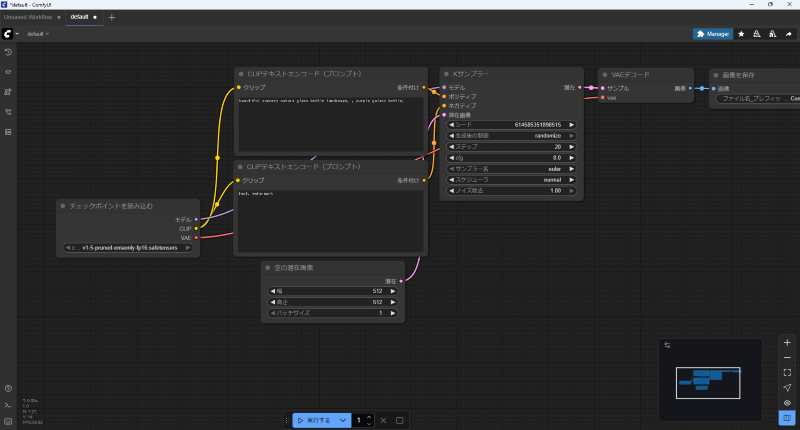Click the ノイズ除去 denoise value field
This screenshot has width=800, height=430.
tap(511, 191)
